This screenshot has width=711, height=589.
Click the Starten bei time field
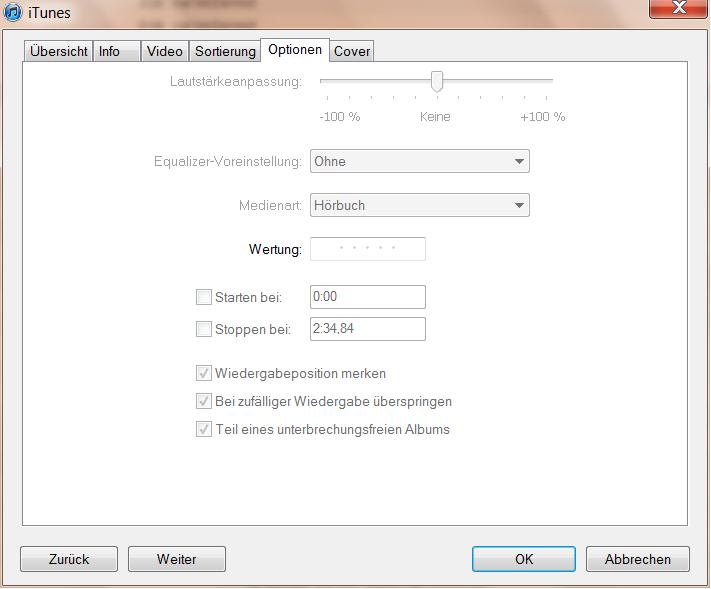(x=368, y=297)
